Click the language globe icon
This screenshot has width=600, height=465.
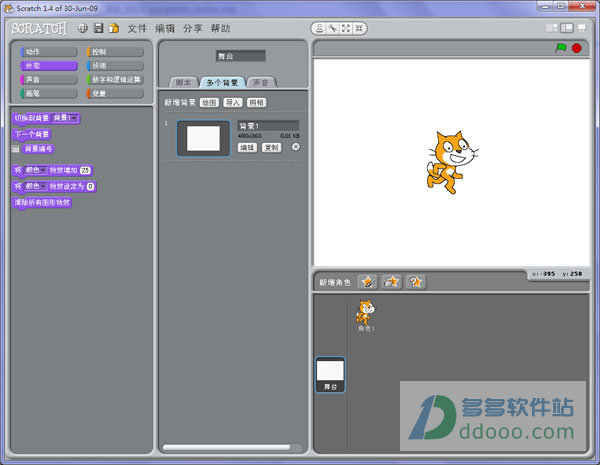[83, 28]
